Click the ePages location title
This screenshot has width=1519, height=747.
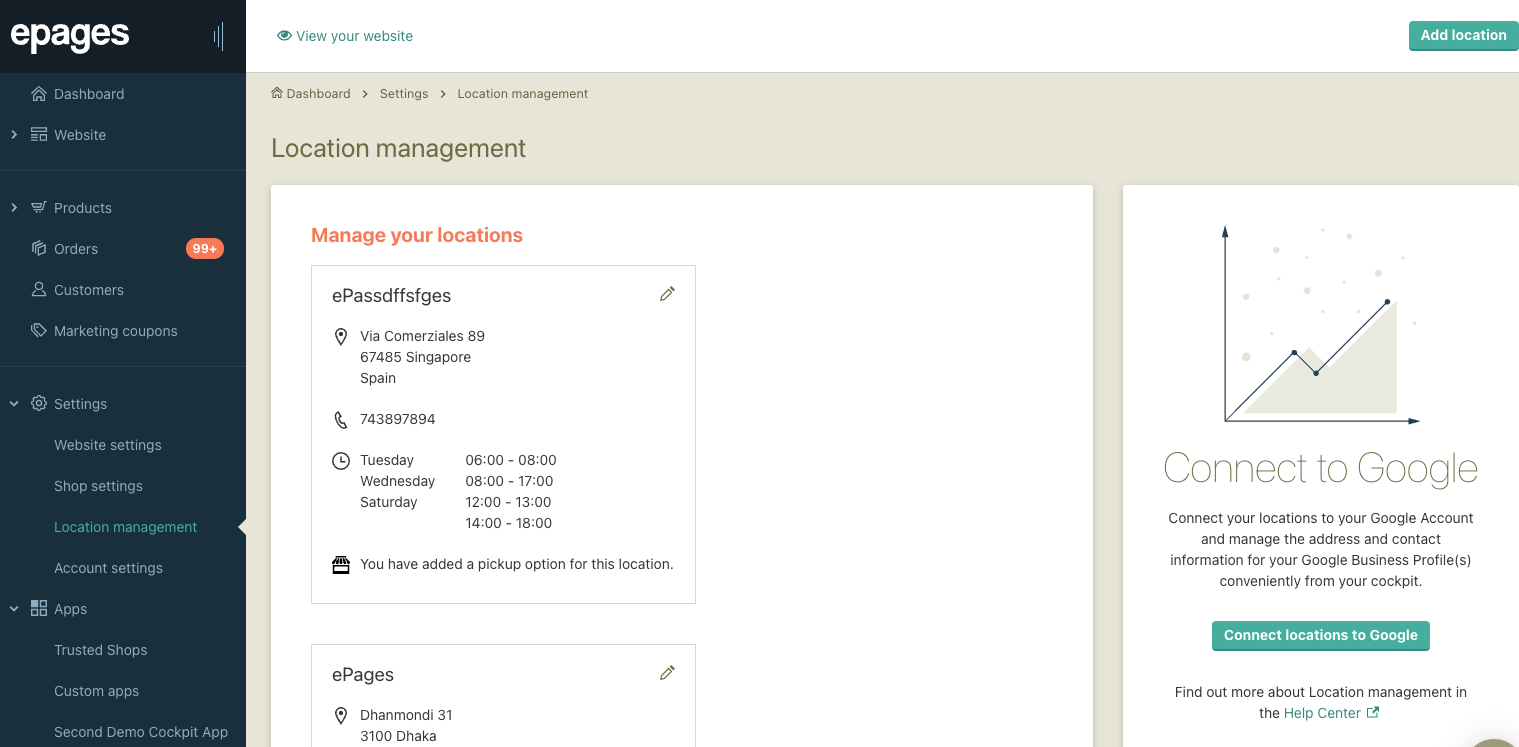coord(363,675)
